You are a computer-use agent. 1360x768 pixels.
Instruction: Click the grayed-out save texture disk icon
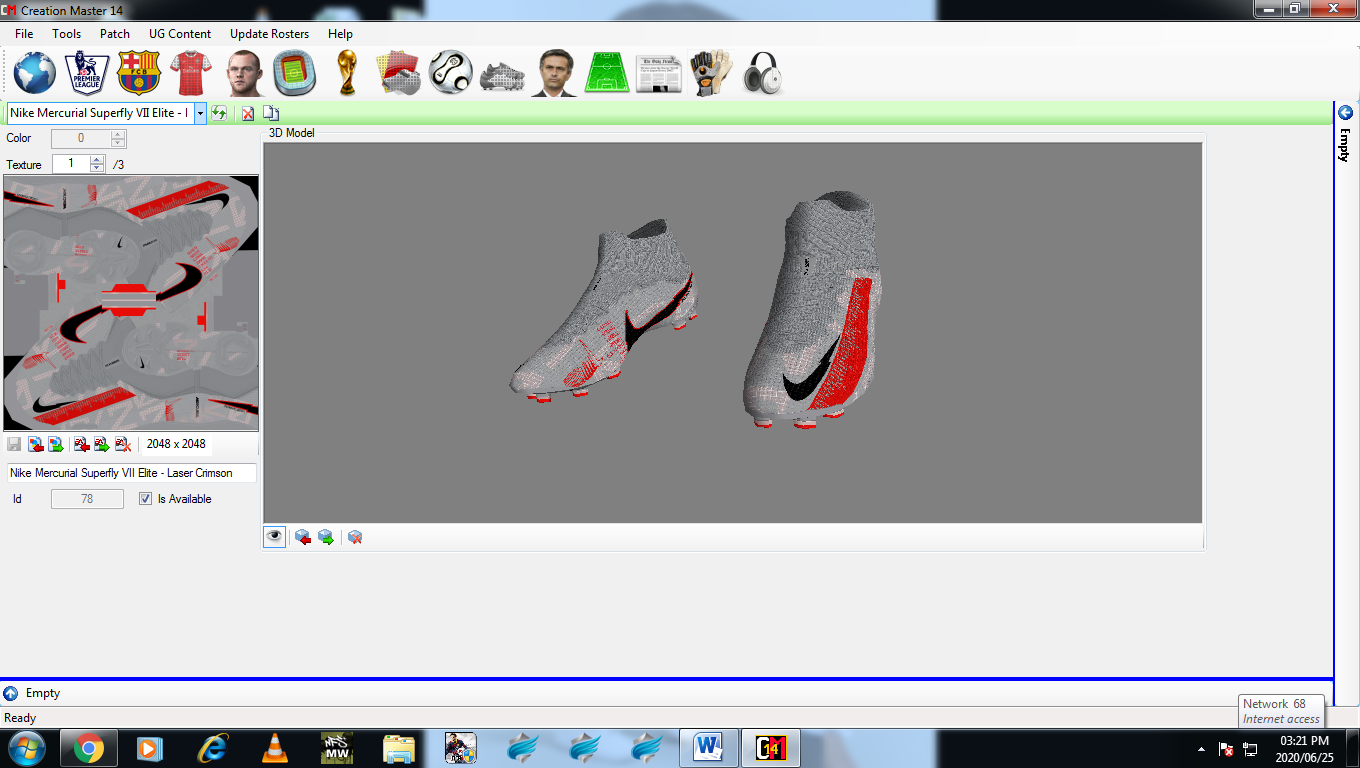[14, 444]
